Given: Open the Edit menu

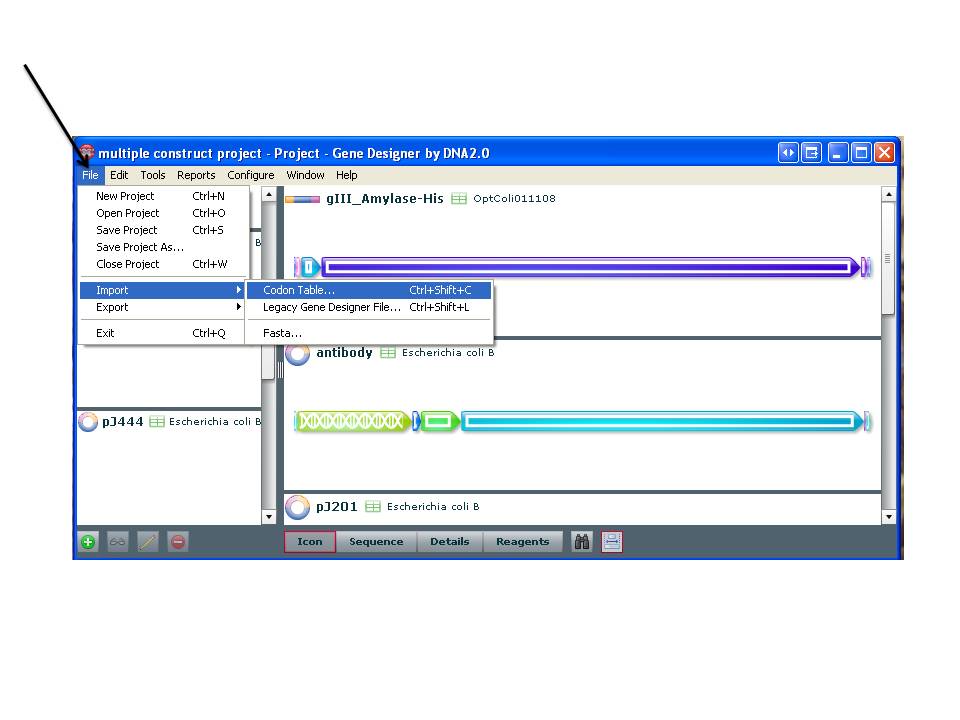Looking at the screenshot, I should tap(119, 175).
